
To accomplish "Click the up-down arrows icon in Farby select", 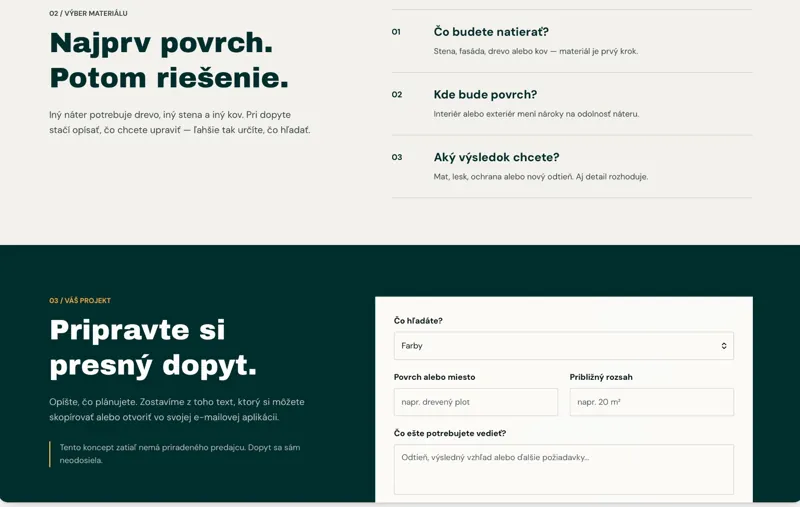I will click(723, 346).
